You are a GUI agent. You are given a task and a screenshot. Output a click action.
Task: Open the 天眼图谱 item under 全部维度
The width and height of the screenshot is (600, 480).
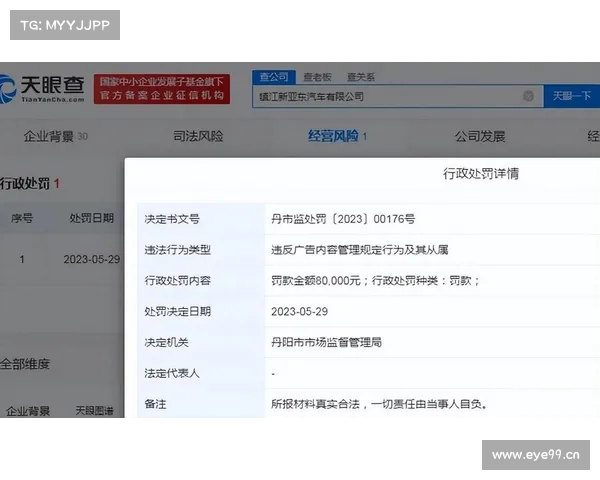coord(96,410)
